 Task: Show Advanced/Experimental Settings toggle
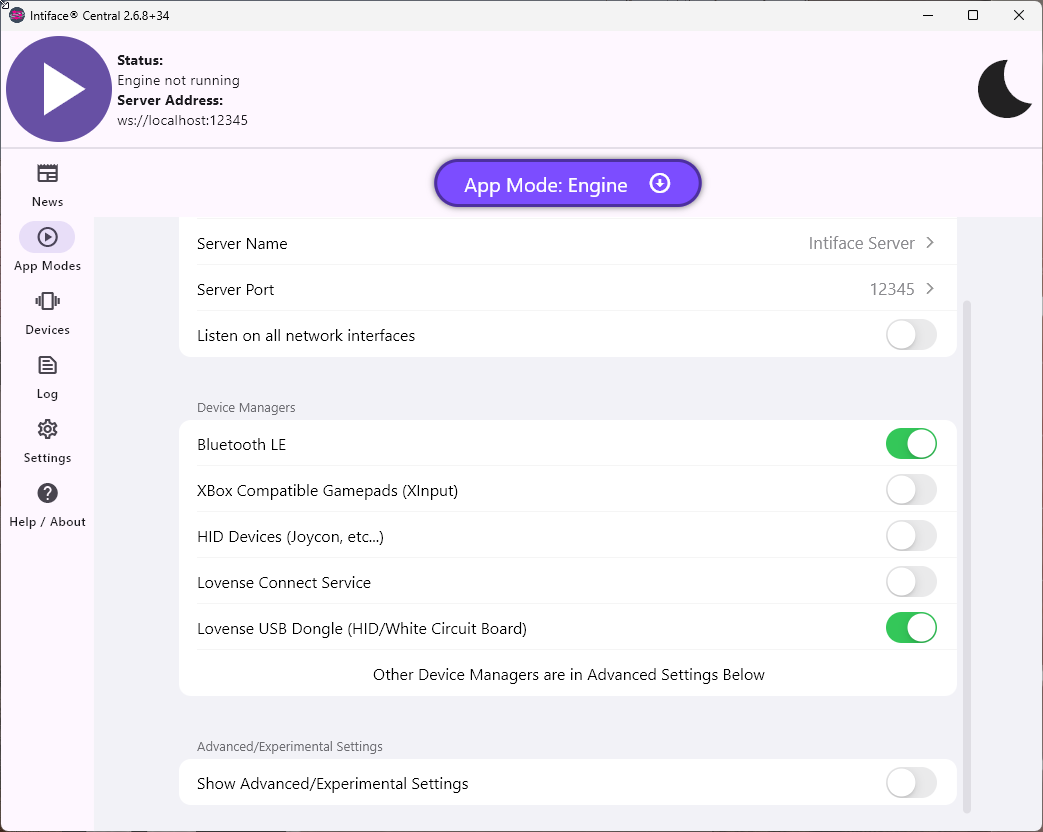coord(911,783)
